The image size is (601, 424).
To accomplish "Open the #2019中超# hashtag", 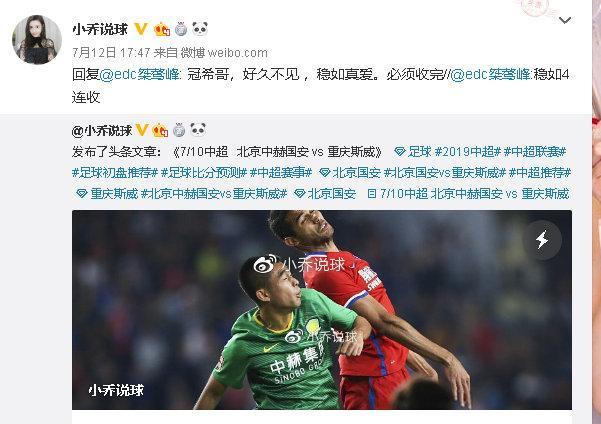I will (468, 152).
